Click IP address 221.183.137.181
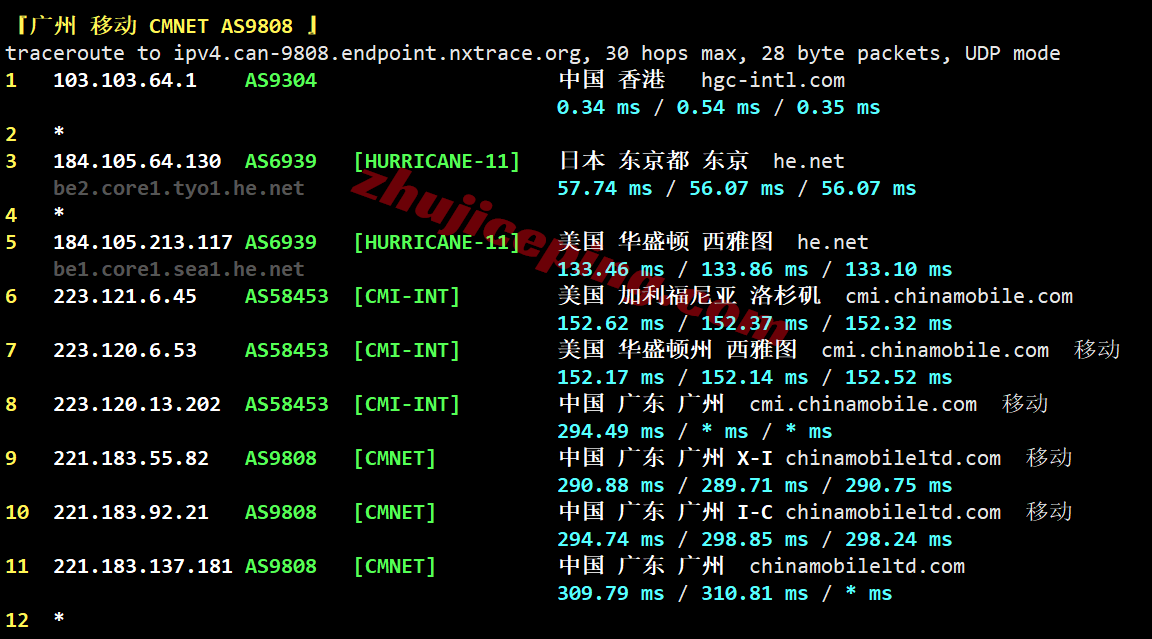This screenshot has height=639, width=1152. click(x=143, y=566)
